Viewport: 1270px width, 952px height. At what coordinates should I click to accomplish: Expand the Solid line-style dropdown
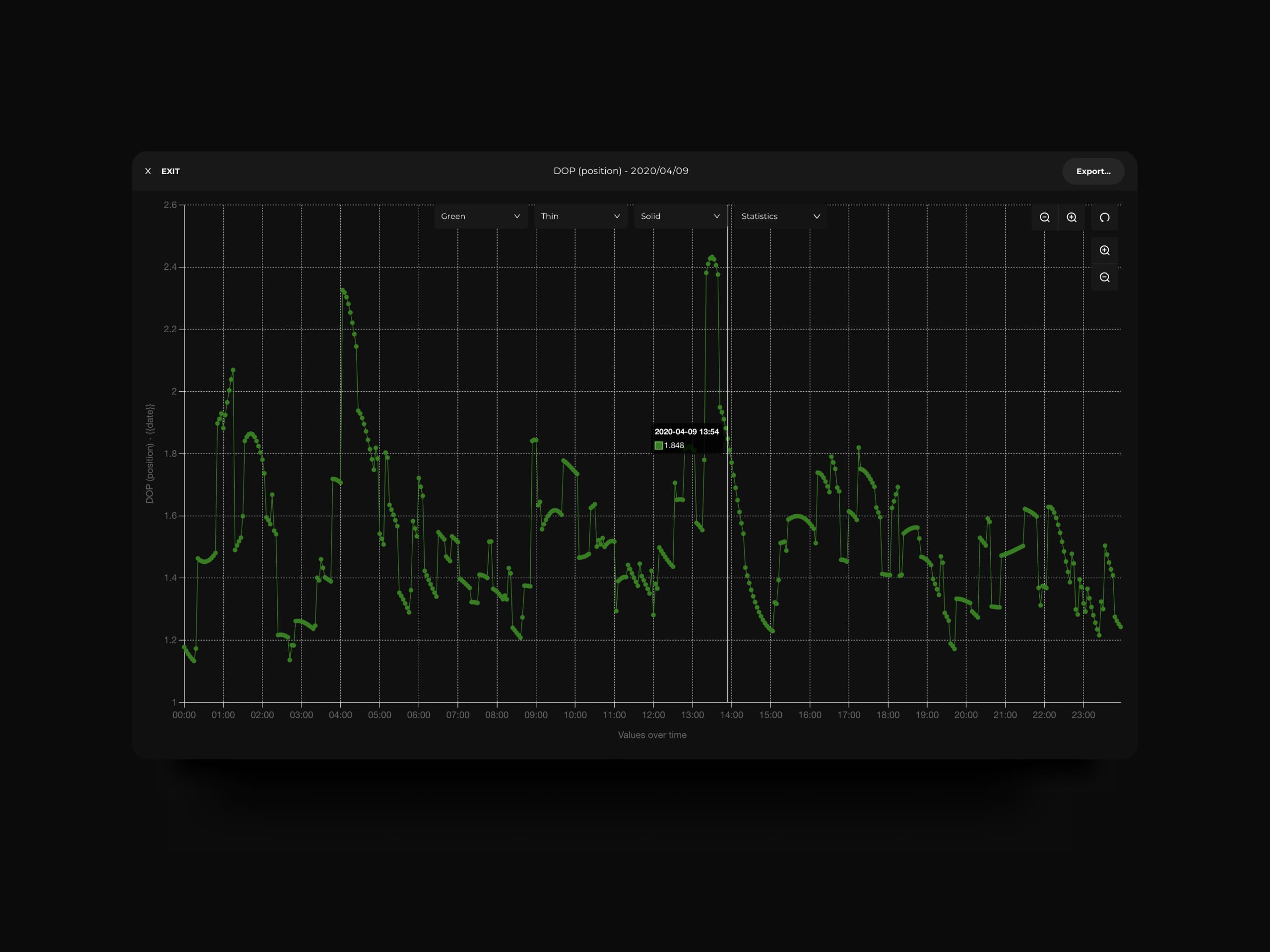click(x=680, y=216)
